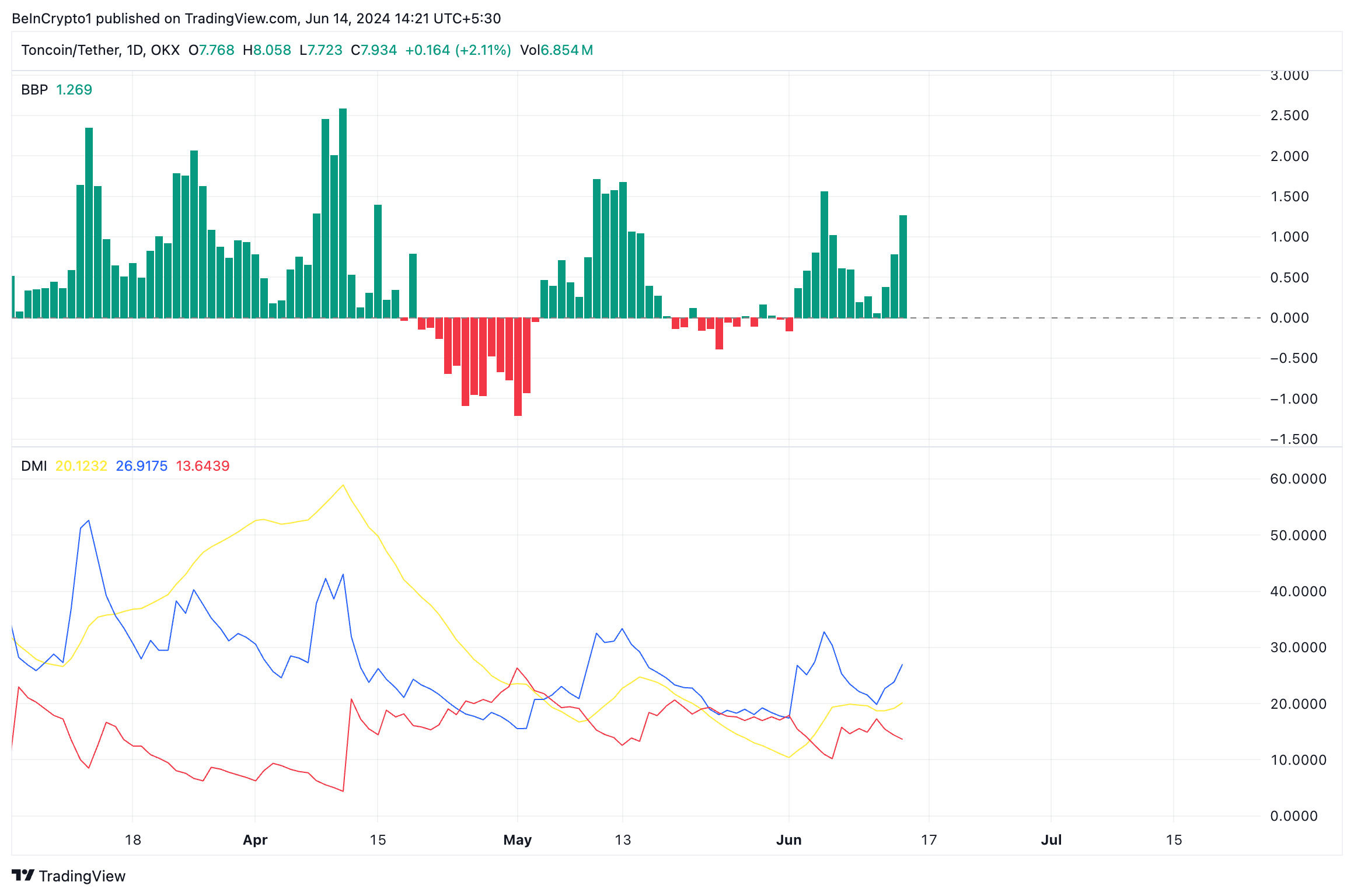The height and width of the screenshot is (896, 1354).
Task: Click the 2.500 level on BBP scale
Action: [1289, 116]
